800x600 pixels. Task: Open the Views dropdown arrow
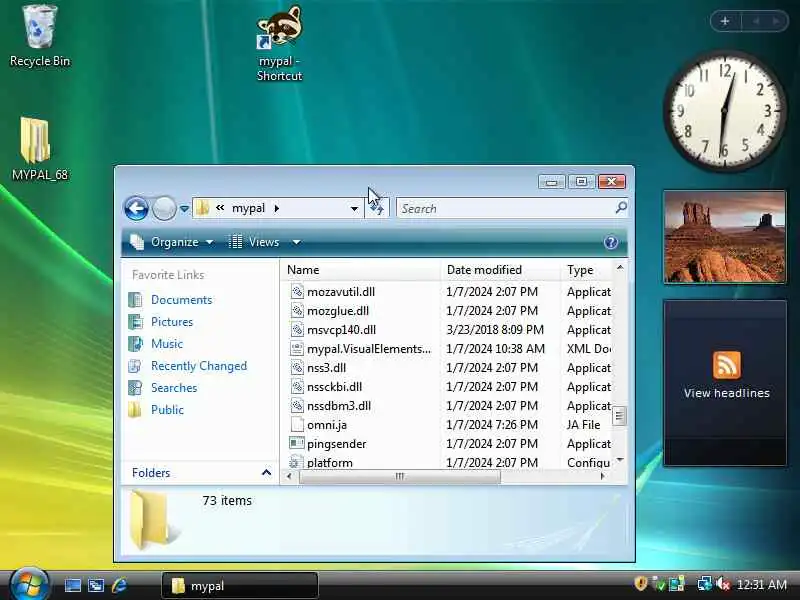(x=296, y=242)
